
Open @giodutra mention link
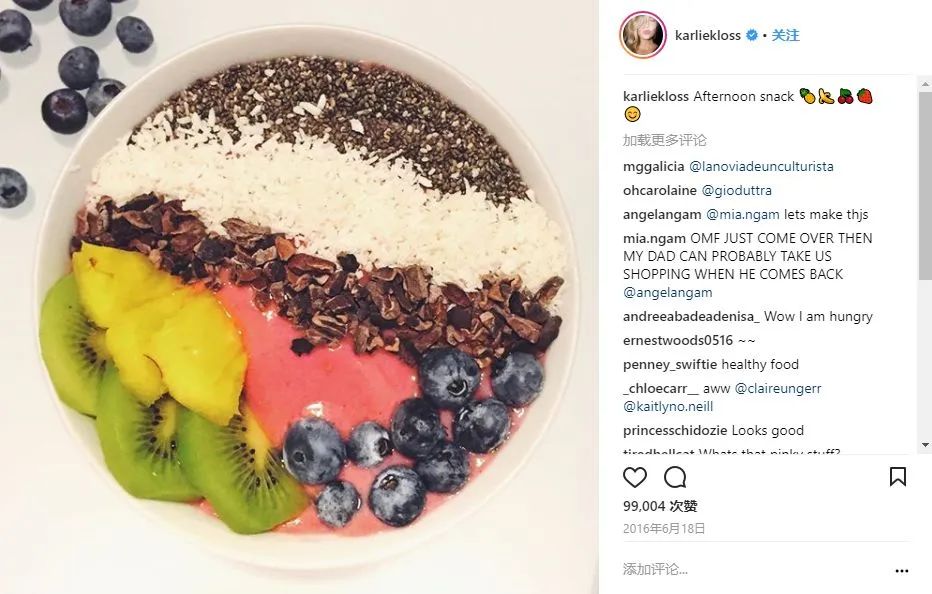(x=736, y=190)
